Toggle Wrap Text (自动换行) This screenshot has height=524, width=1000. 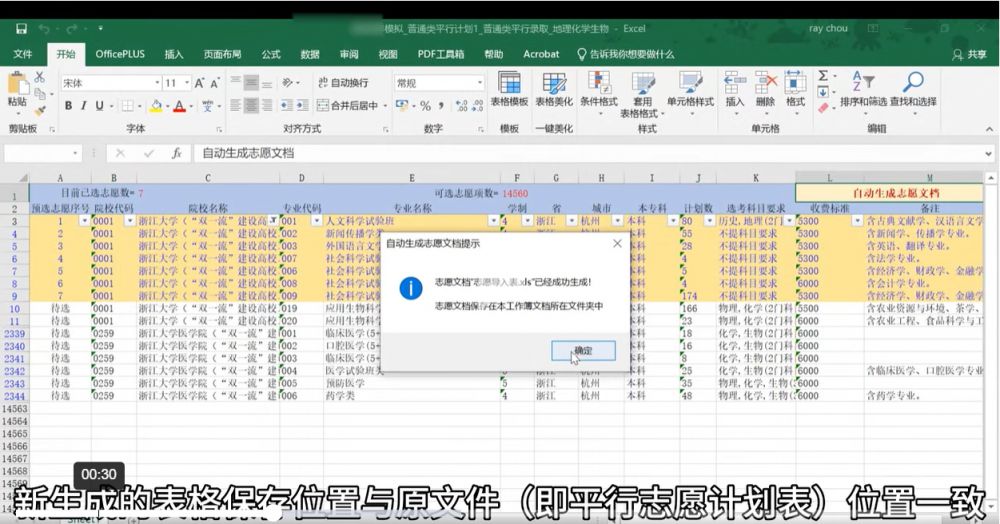(341, 83)
